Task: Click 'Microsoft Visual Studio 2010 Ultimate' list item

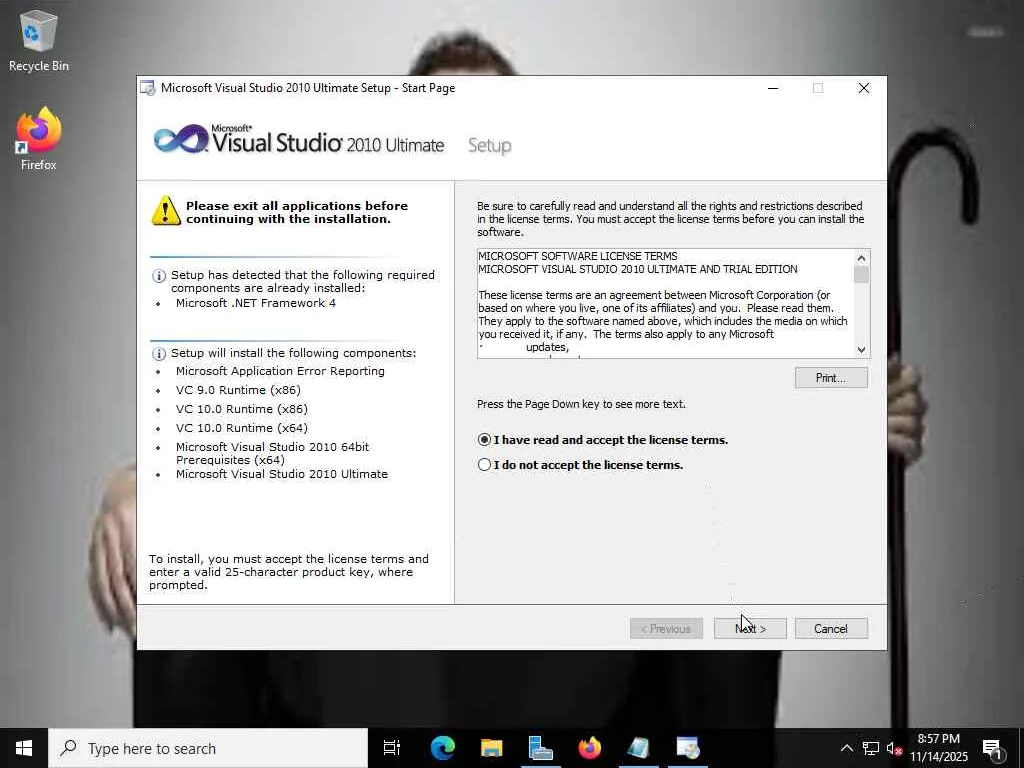Action: click(281, 474)
